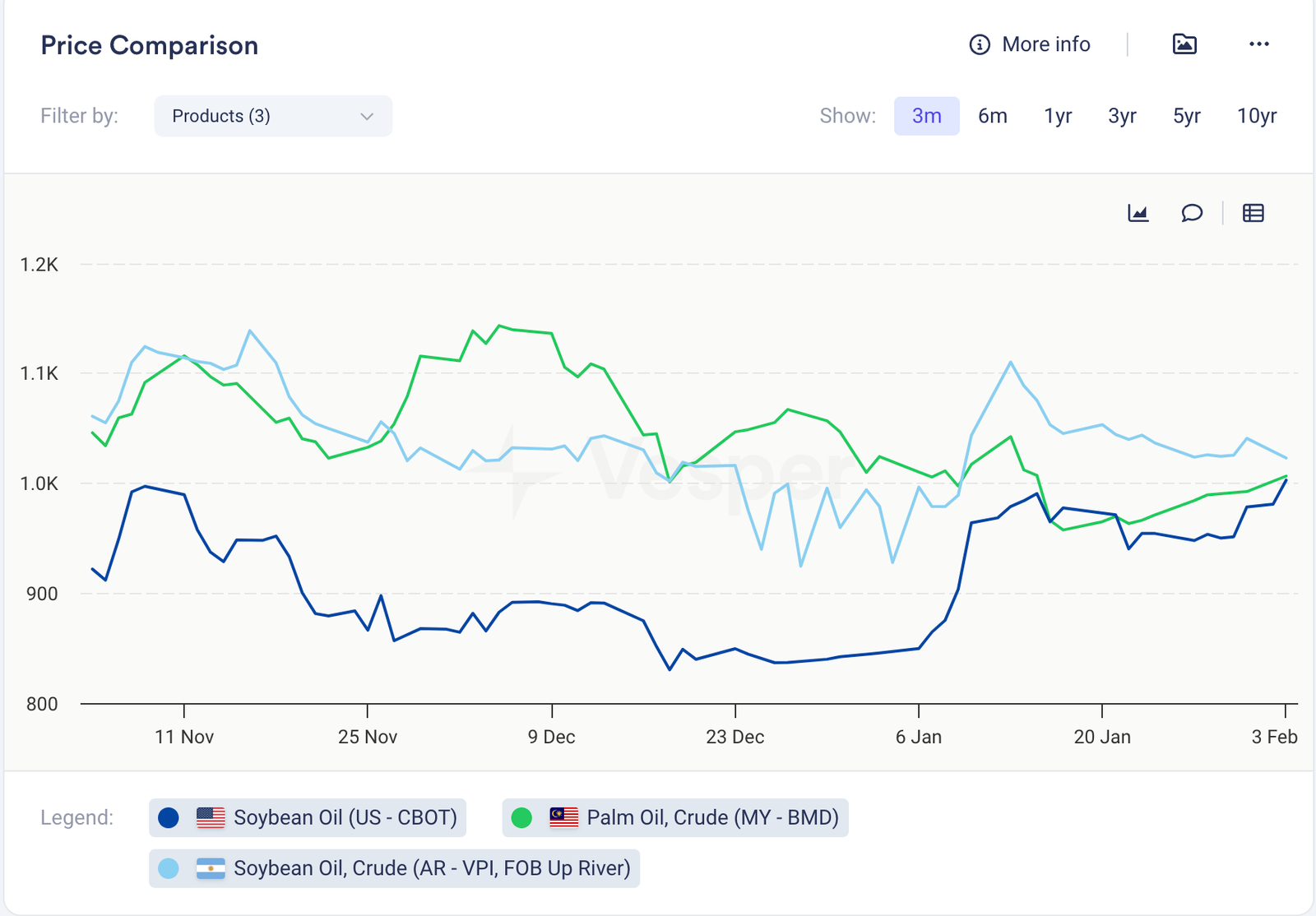
Task: Click the US flag icon in legend
Action: pos(211,817)
